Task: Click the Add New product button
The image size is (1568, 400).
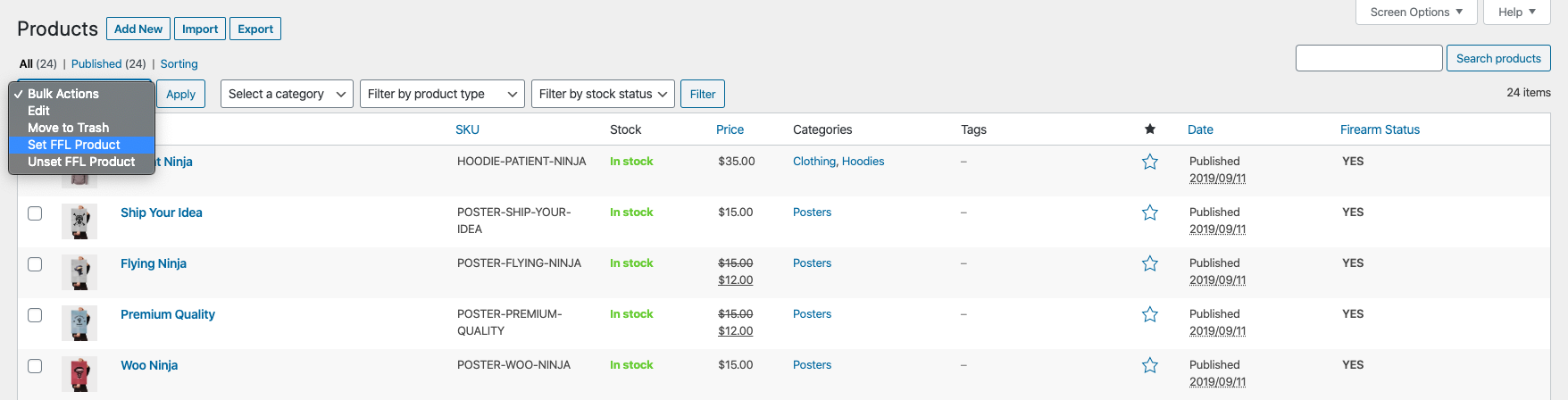Action: click(138, 29)
